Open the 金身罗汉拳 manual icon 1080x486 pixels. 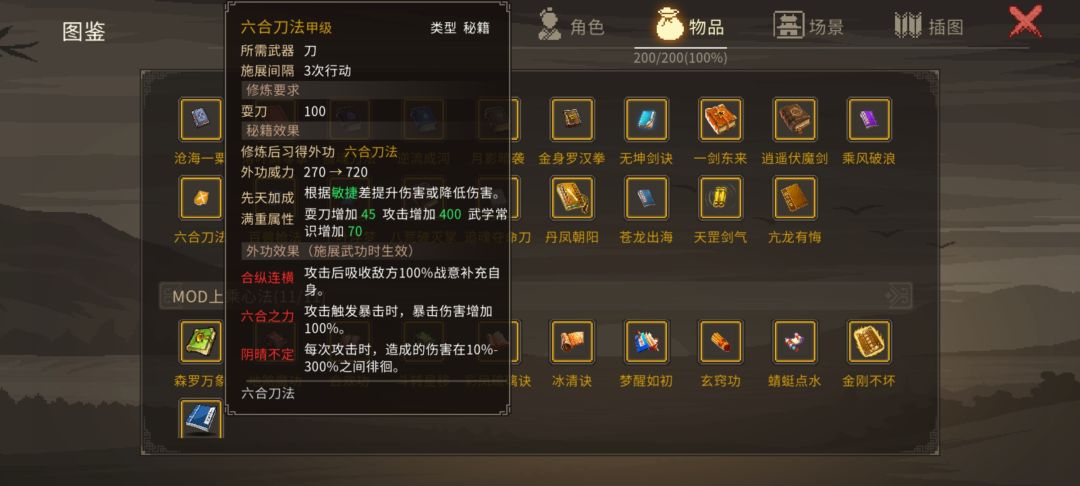coord(572,120)
